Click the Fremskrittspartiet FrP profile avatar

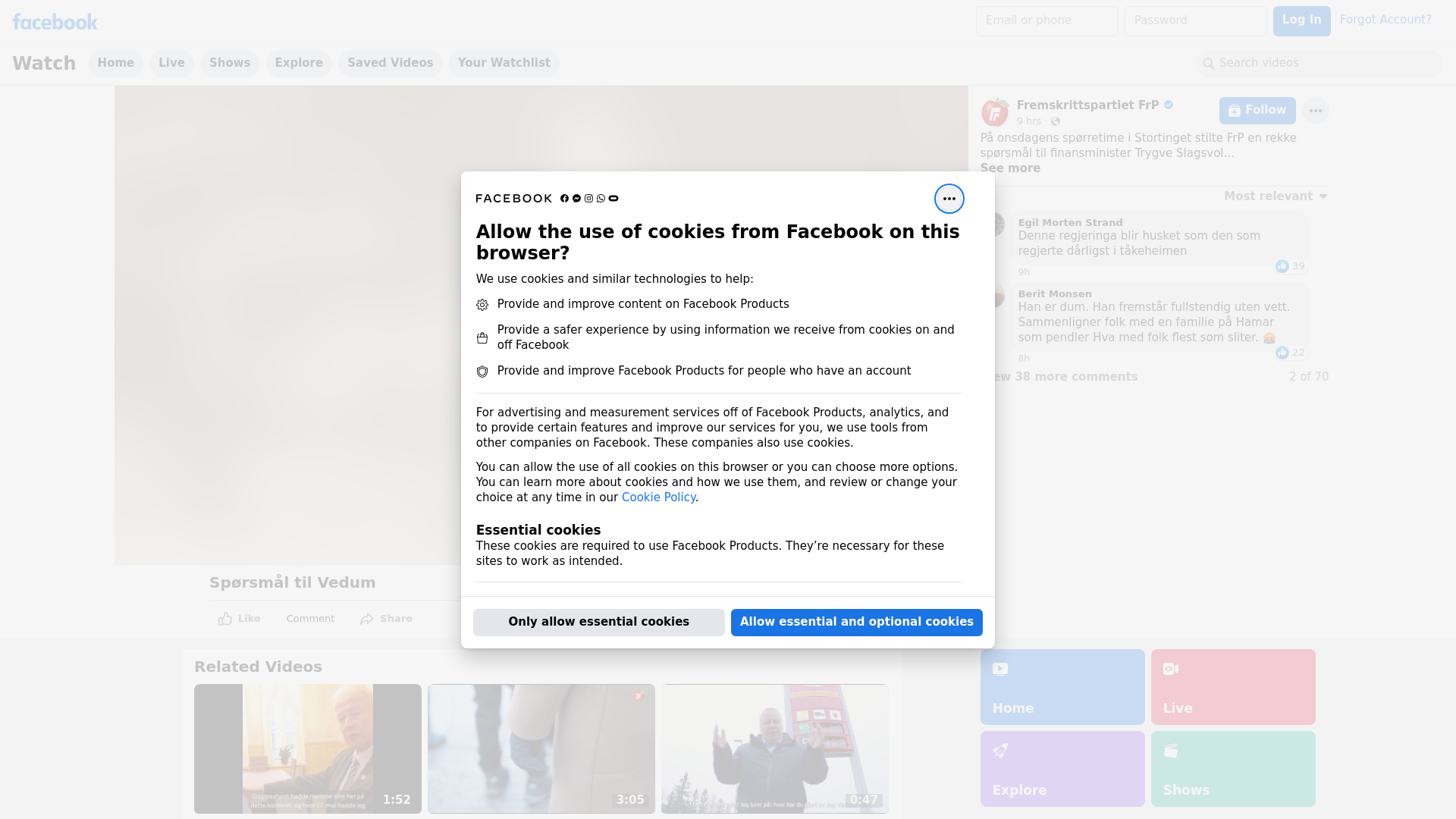tap(995, 112)
